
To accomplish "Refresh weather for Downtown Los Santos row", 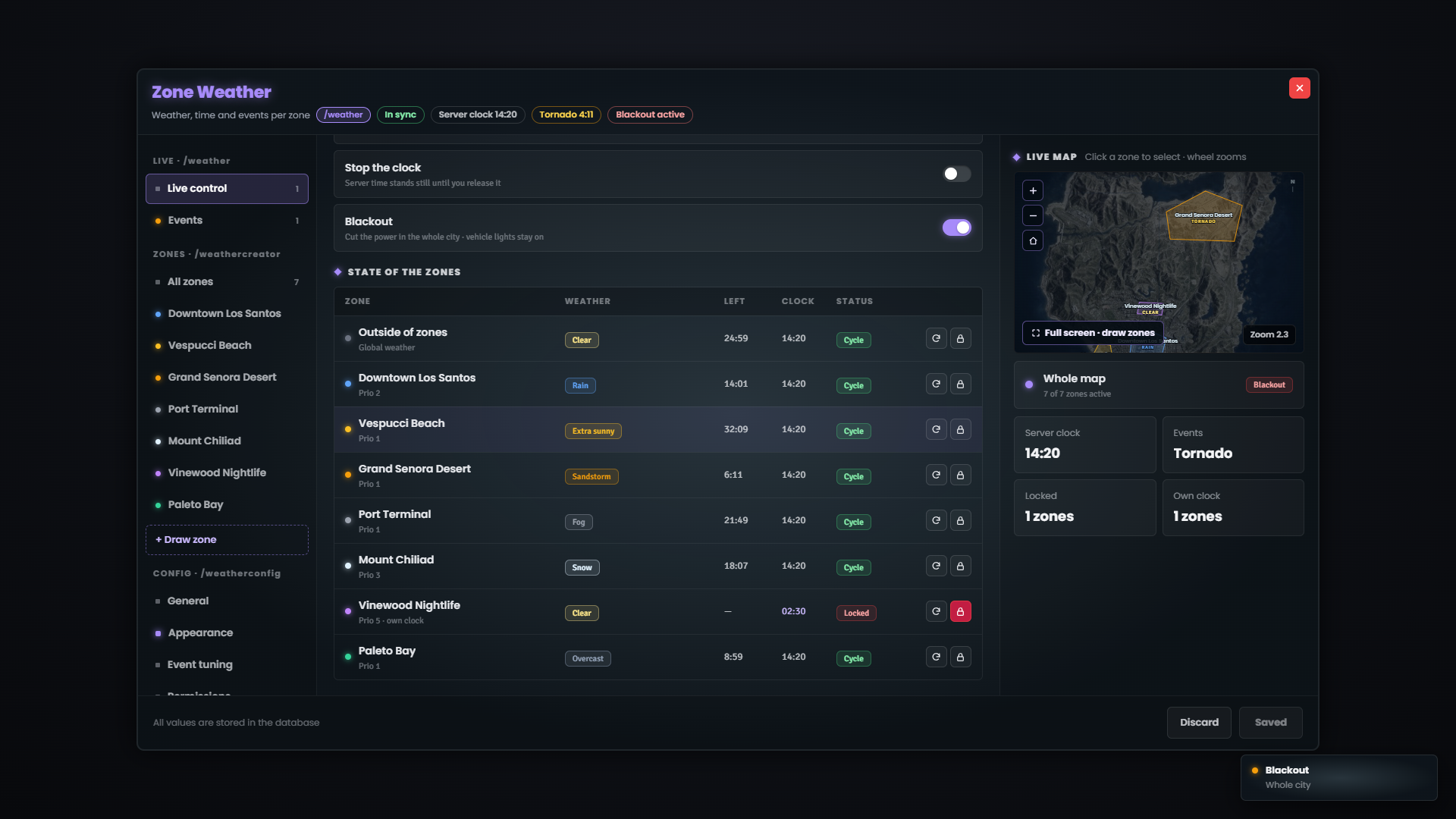I will 937,384.
